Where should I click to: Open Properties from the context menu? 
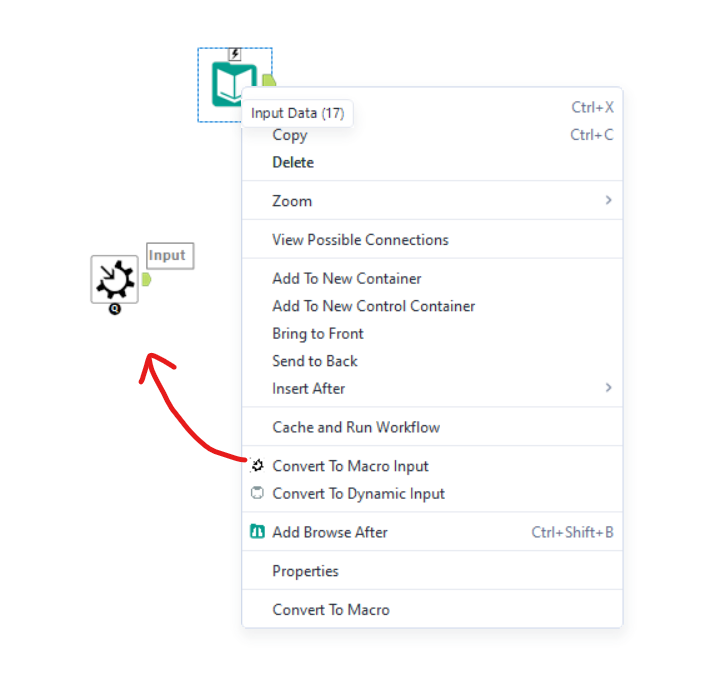tap(432, 571)
